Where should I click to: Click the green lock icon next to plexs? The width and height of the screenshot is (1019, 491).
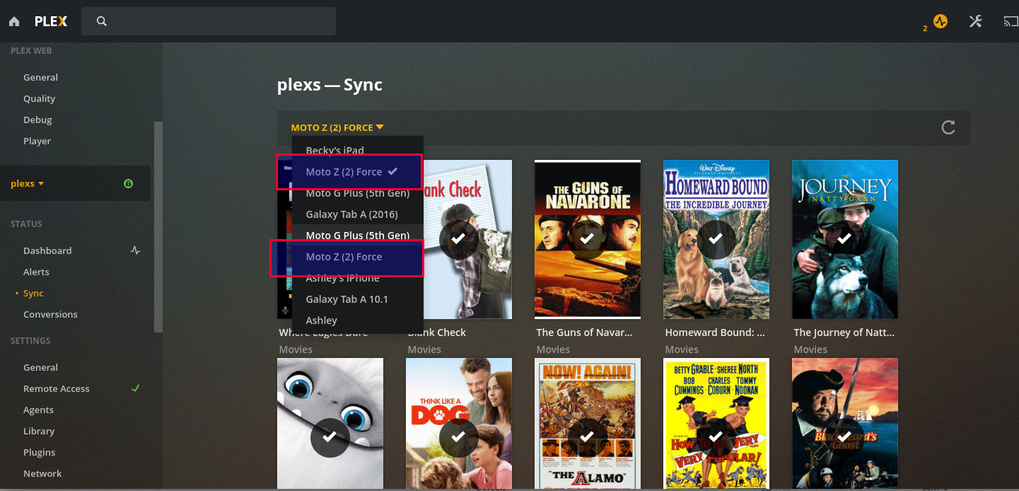[x=128, y=184]
